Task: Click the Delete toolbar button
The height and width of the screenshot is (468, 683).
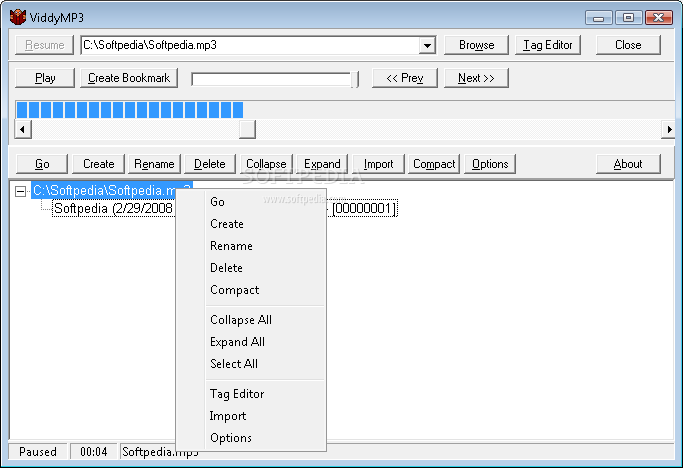Action: click(x=210, y=164)
